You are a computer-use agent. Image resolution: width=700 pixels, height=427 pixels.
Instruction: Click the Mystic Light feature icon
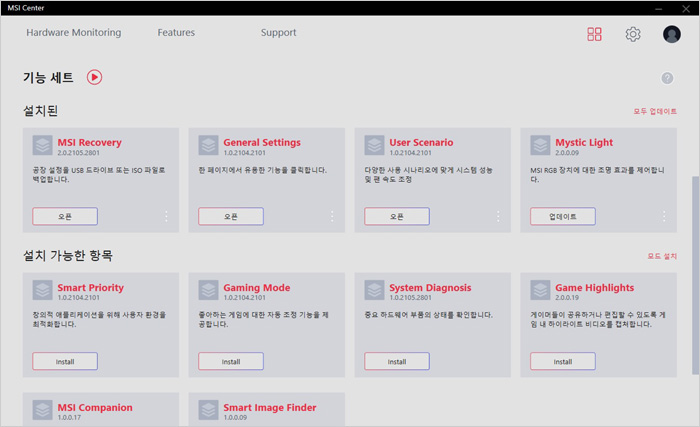click(x=540, y=146)
